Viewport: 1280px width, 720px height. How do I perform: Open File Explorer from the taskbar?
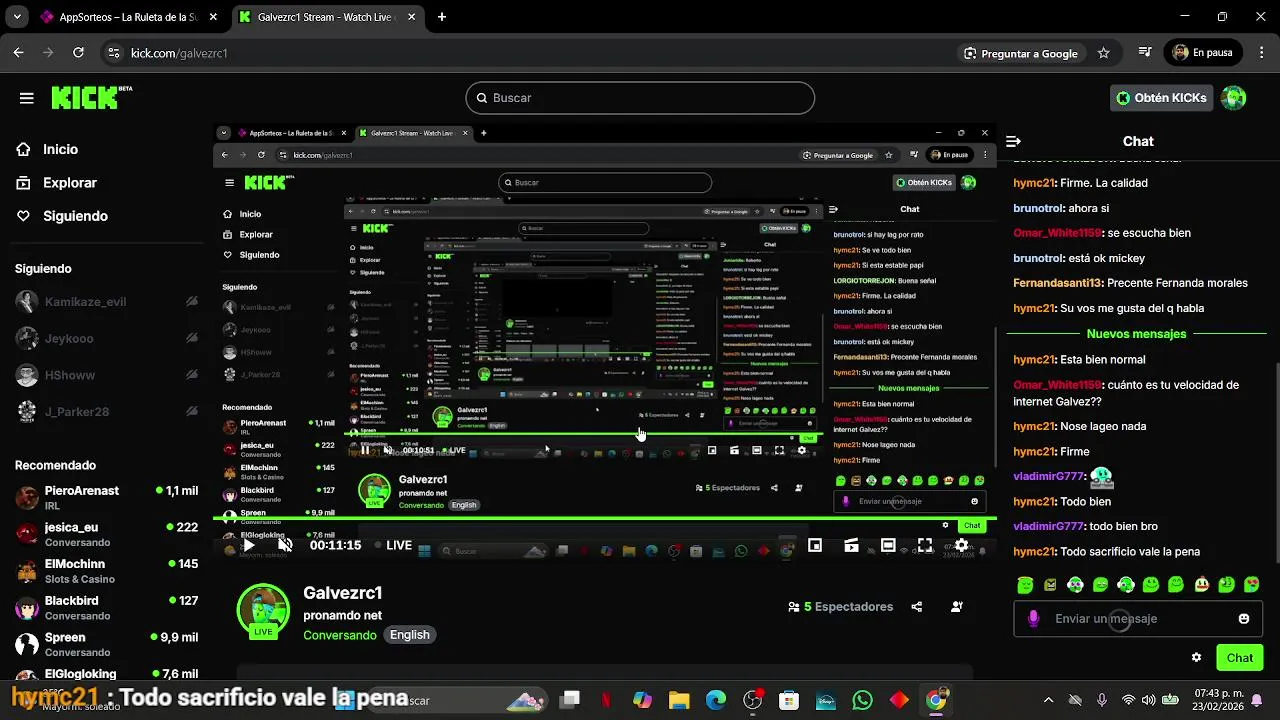[679, 701]
